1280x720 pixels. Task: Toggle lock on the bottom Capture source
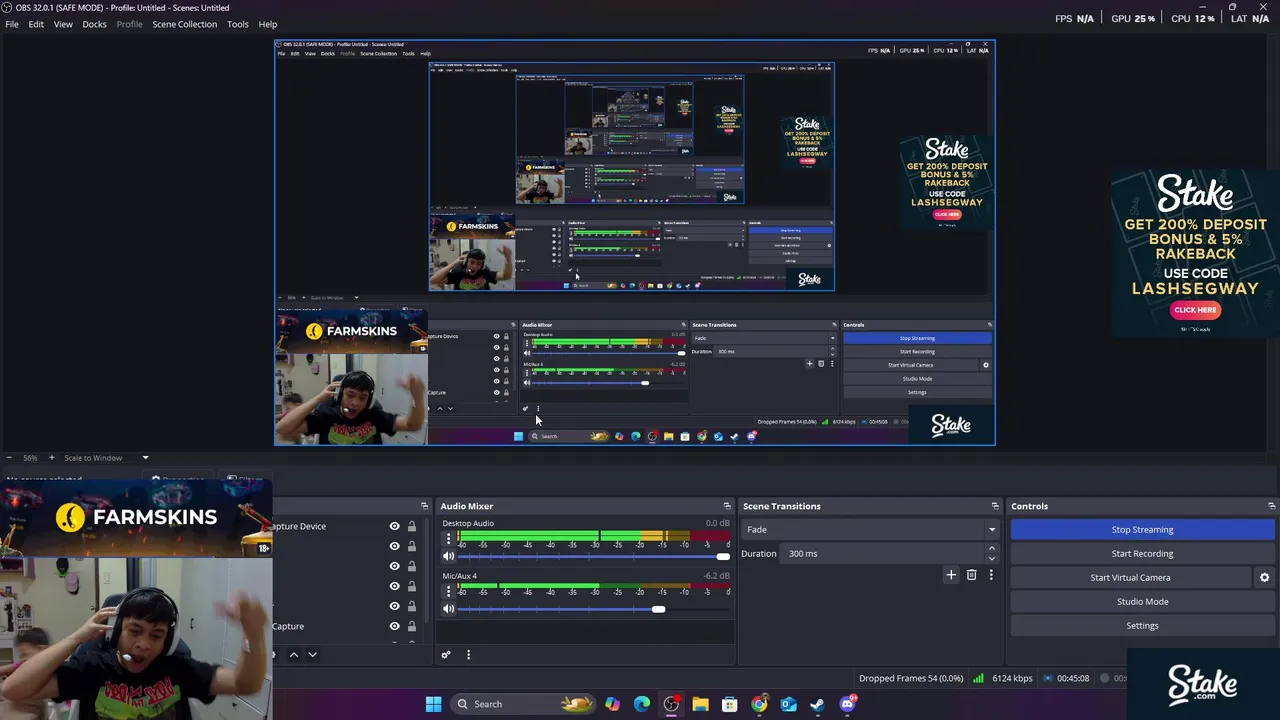[411, 626]
